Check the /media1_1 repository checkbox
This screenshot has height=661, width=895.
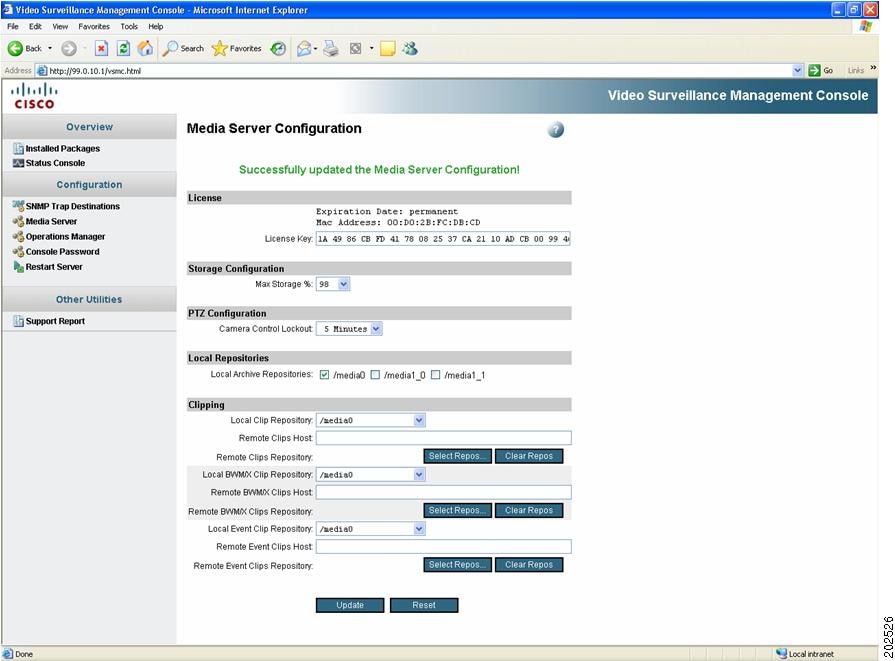tap(436, 374)
